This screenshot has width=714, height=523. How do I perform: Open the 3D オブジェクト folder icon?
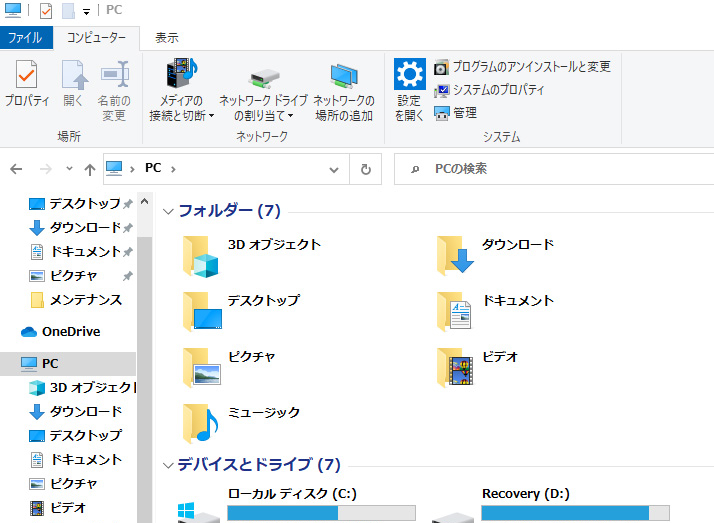[201, 256]
